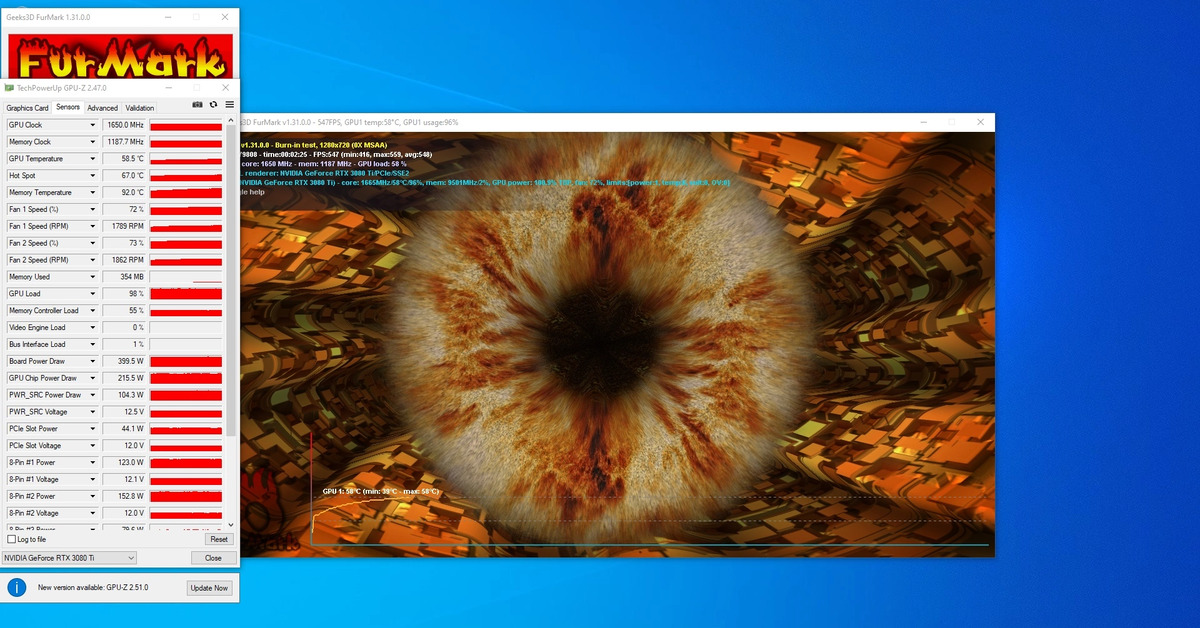Open the Advanced tab

tap(102, 108)
